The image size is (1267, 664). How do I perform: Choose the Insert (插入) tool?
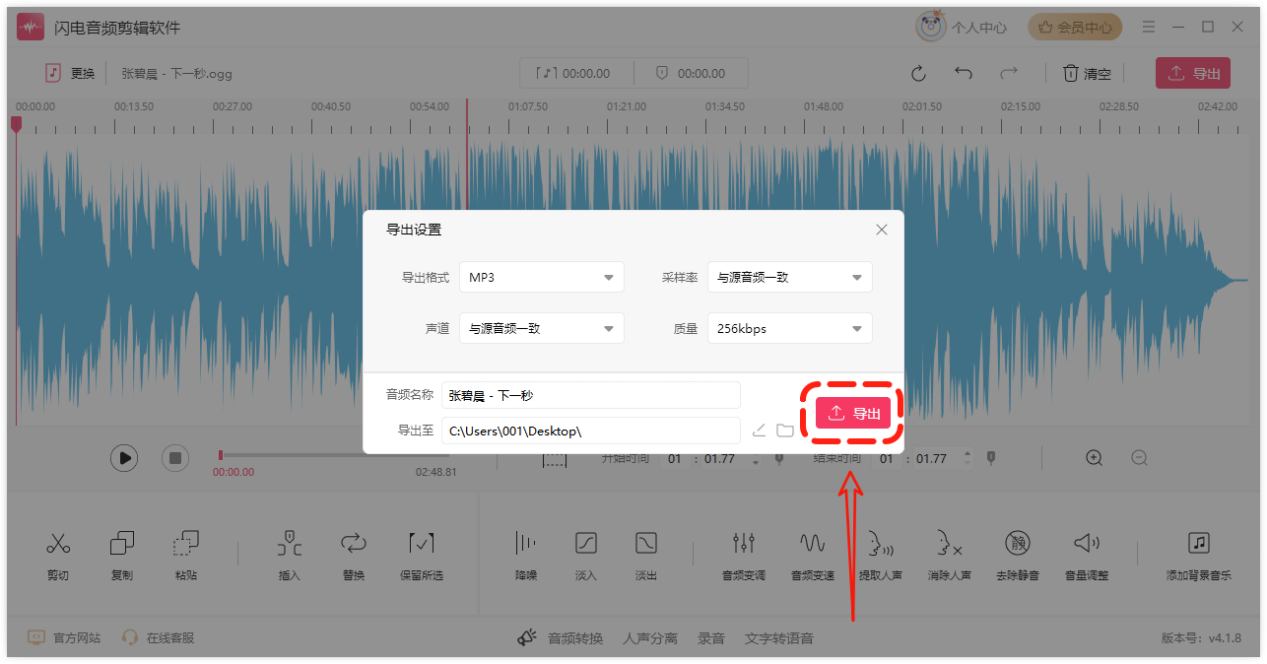289,555
